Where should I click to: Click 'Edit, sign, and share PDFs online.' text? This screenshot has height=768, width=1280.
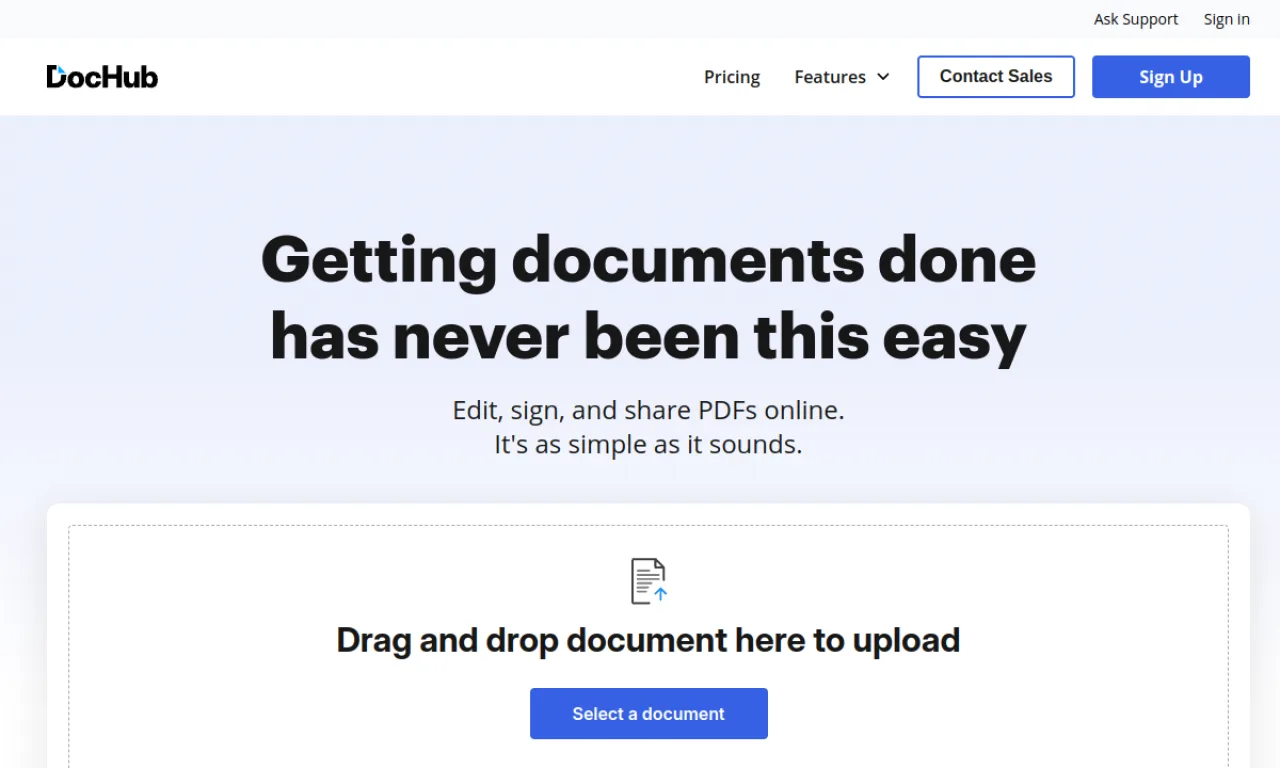(x=649, y=410)
